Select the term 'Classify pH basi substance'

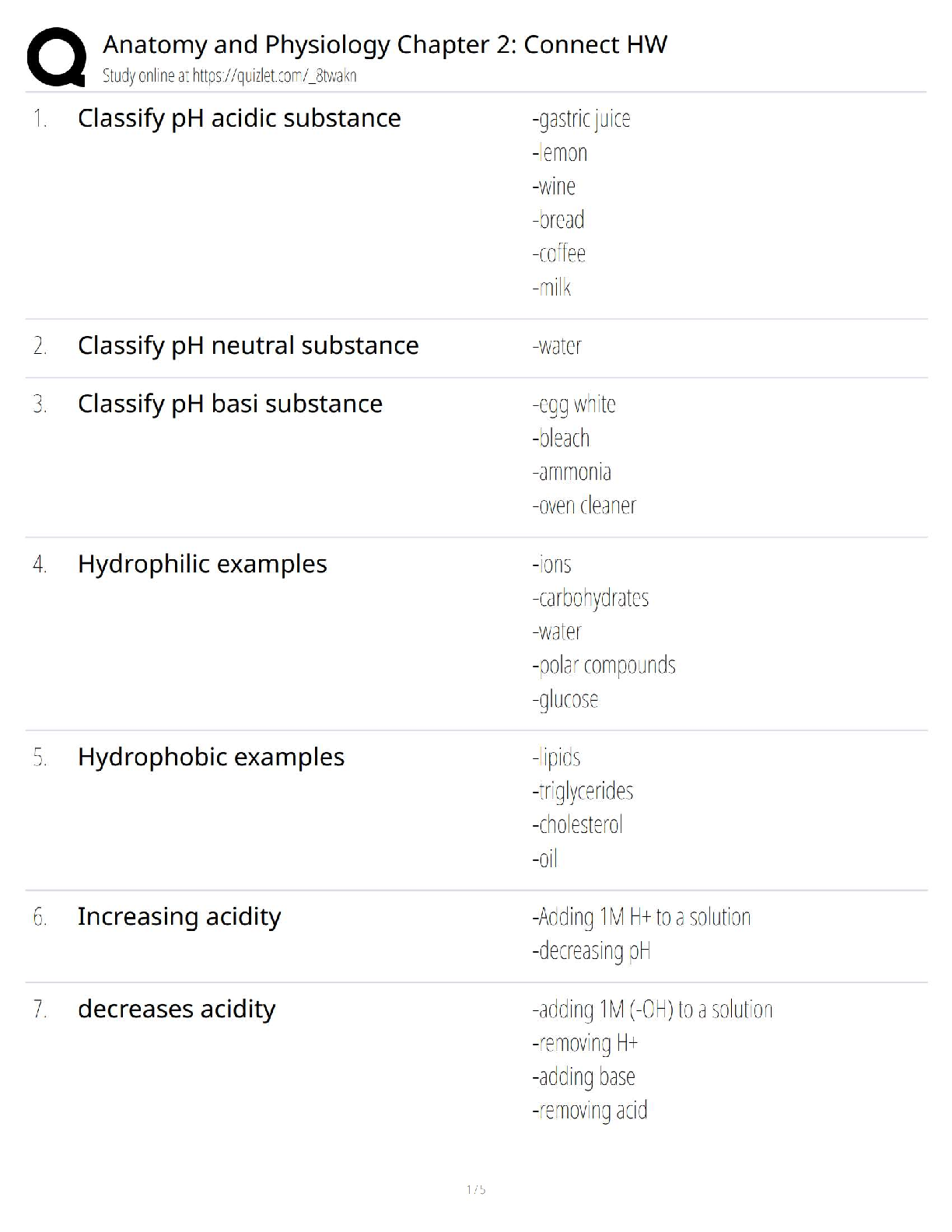(230, 404)
